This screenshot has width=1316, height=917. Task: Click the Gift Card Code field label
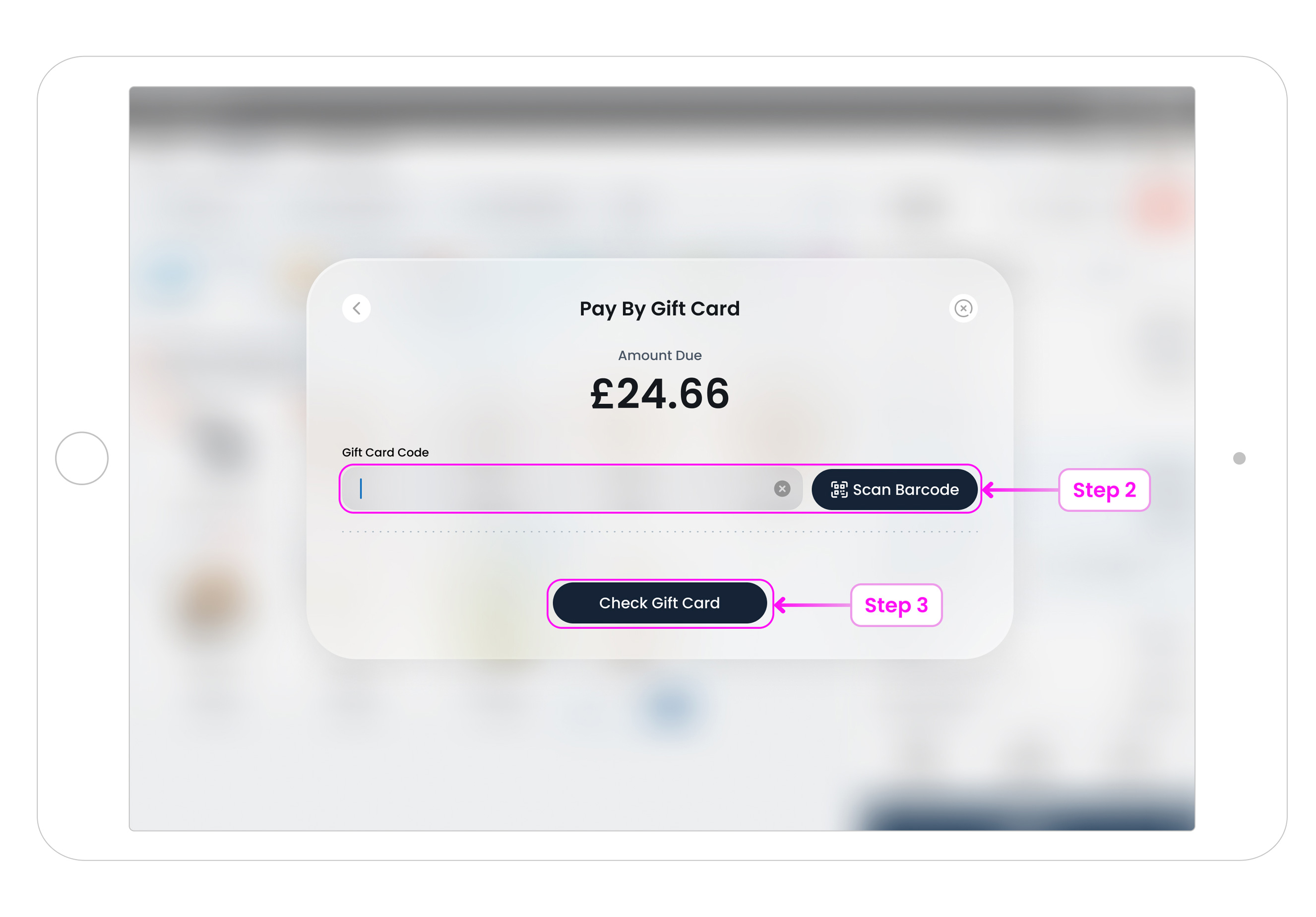coord(384,452)
